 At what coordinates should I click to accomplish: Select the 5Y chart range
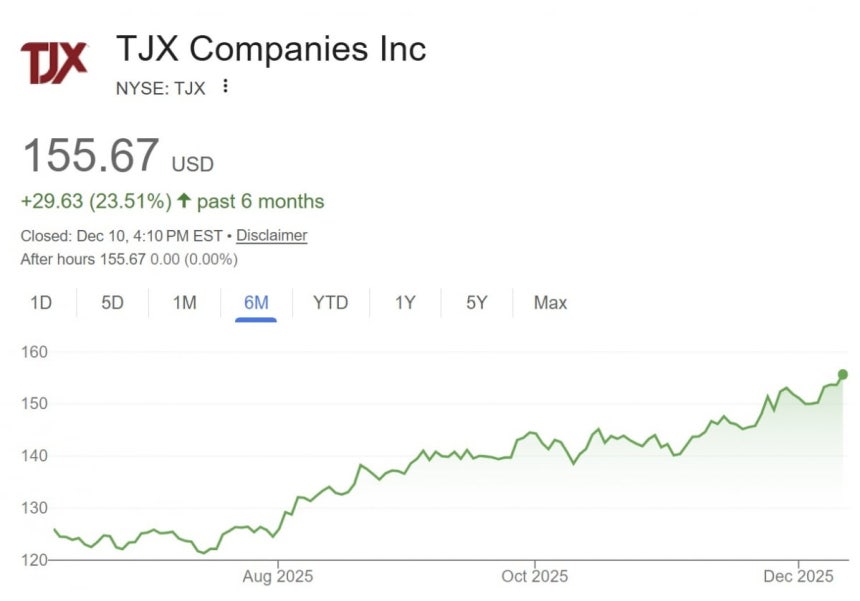[475, 302]
